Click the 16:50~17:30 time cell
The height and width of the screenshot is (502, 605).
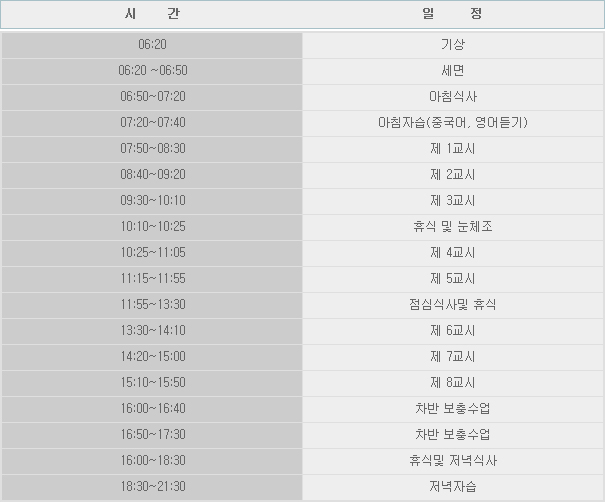tap(152, 435)
